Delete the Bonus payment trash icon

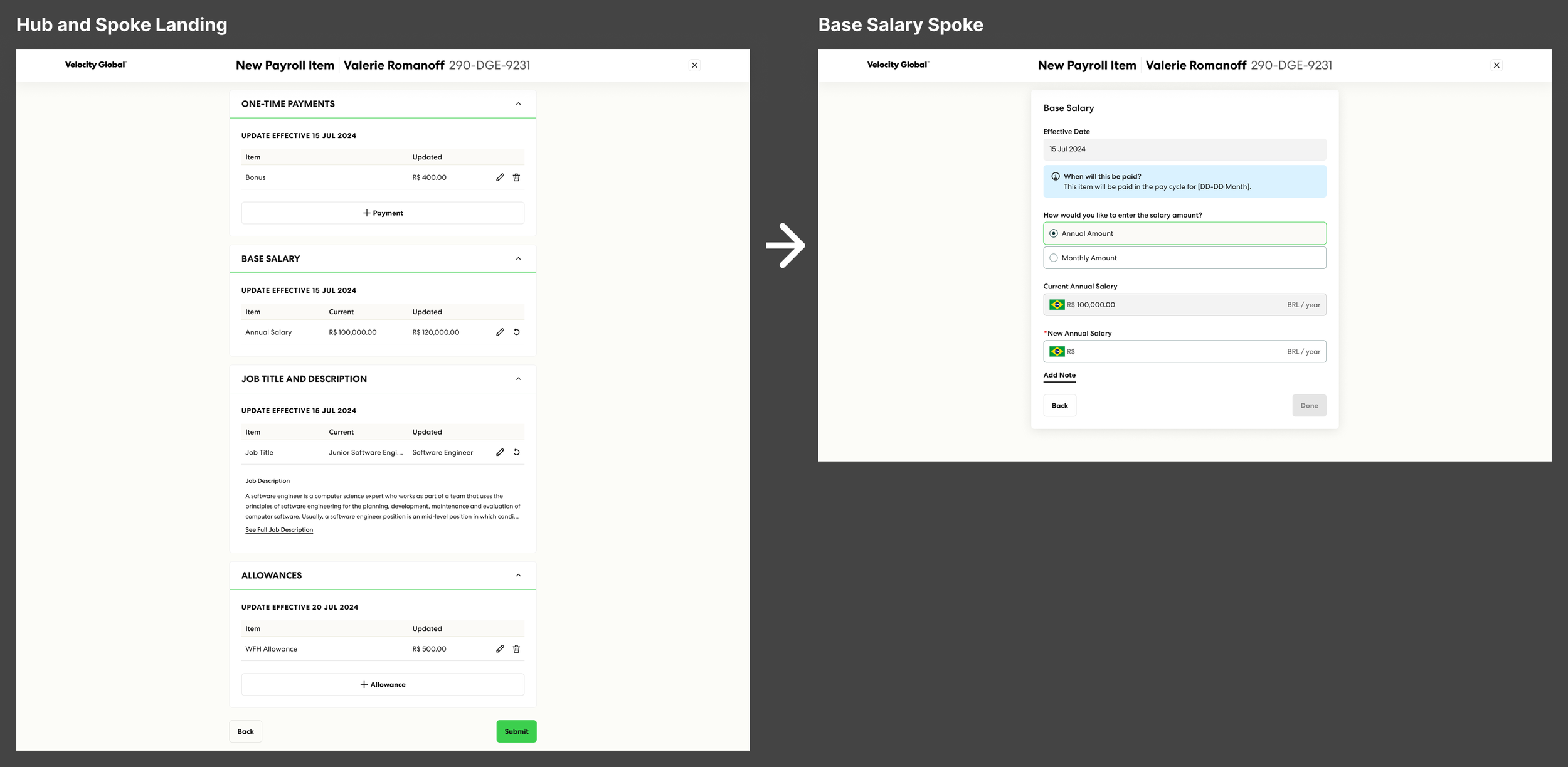pyautogui.click(x=516, y=177)
